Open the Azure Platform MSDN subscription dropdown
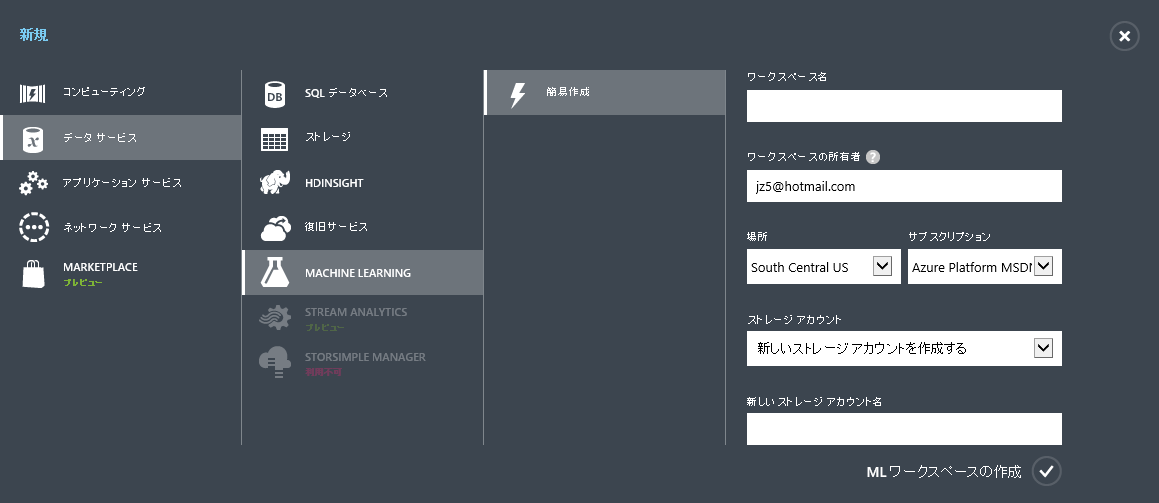 (x=1043, y=267)
